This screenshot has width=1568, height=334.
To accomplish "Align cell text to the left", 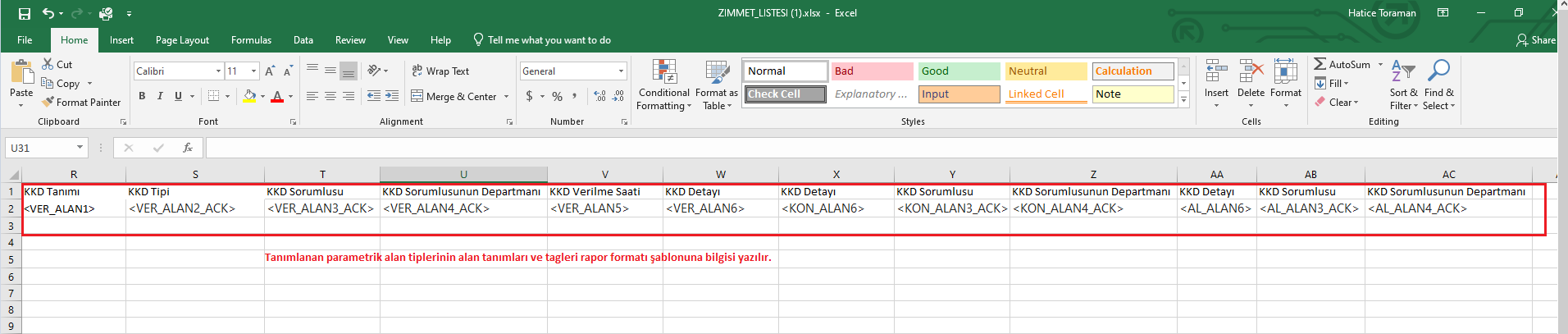I will point(312,96).
